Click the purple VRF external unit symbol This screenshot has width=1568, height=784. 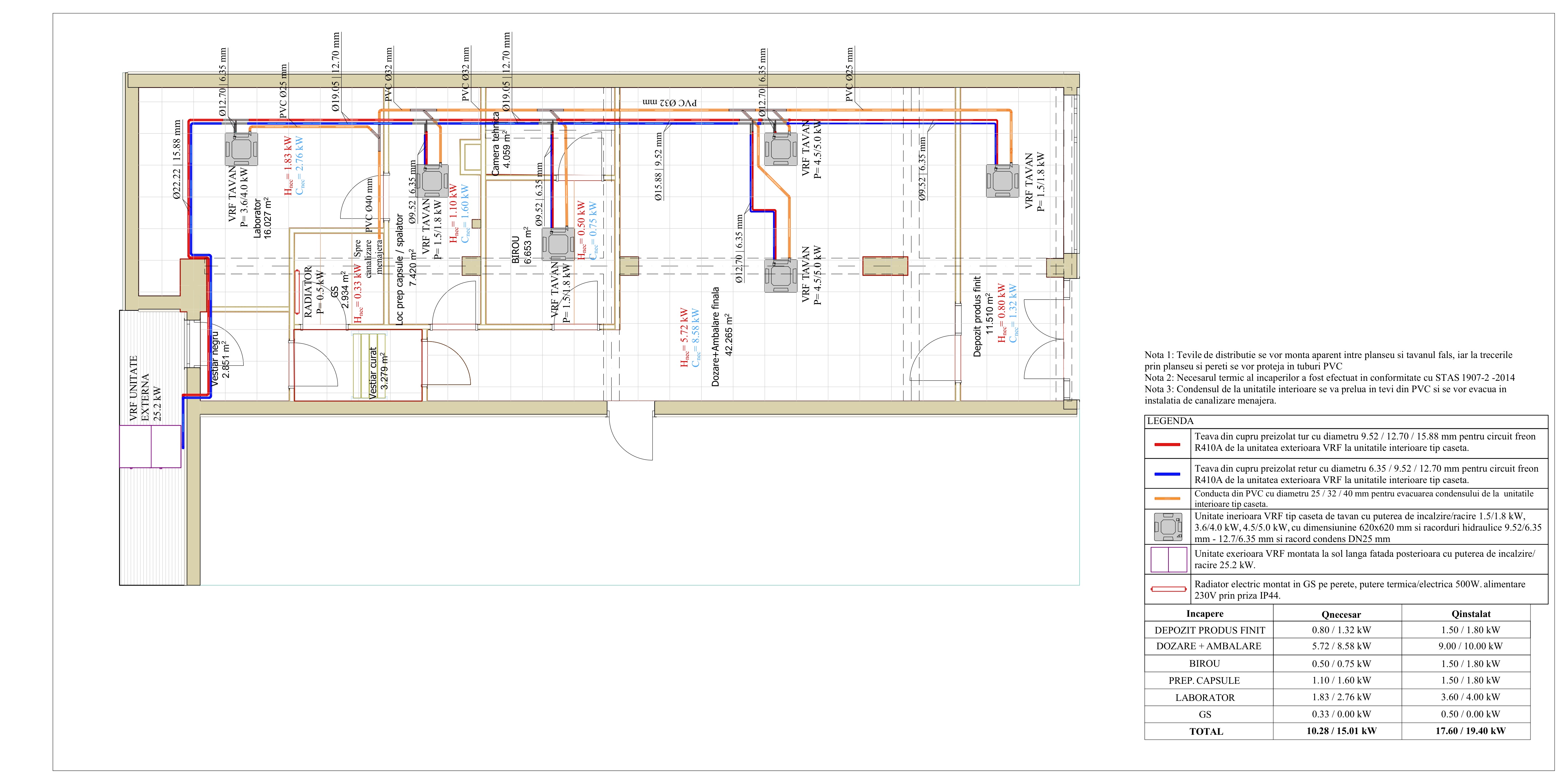tap(150, 446)
